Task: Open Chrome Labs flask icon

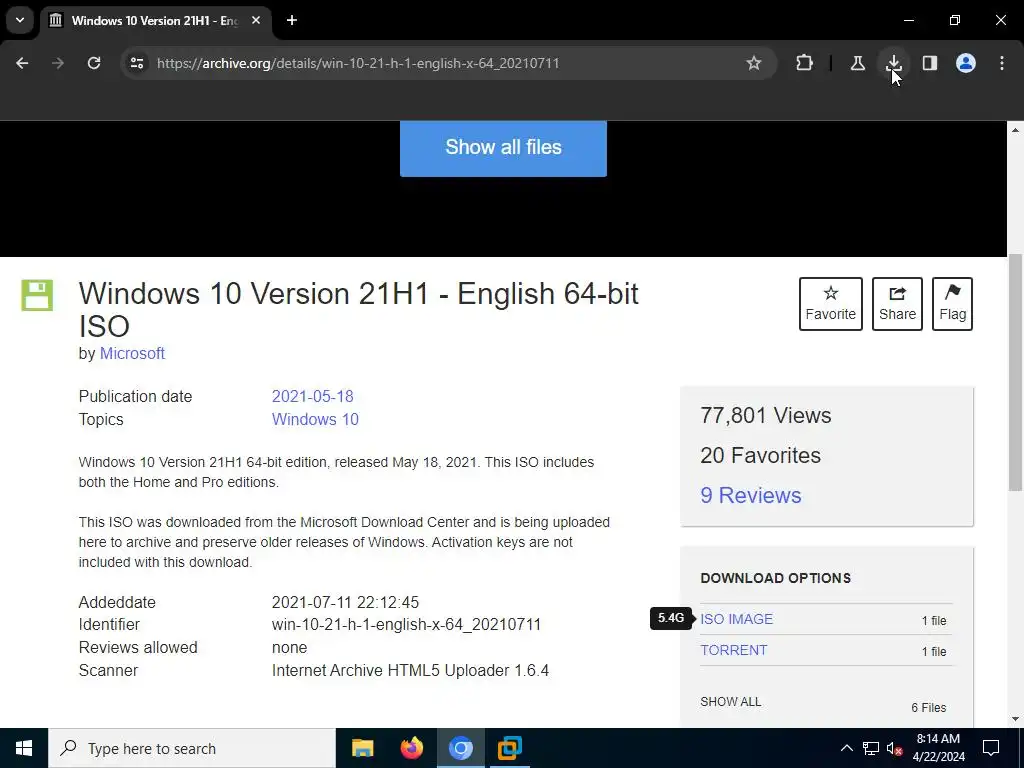Action: 857,63
